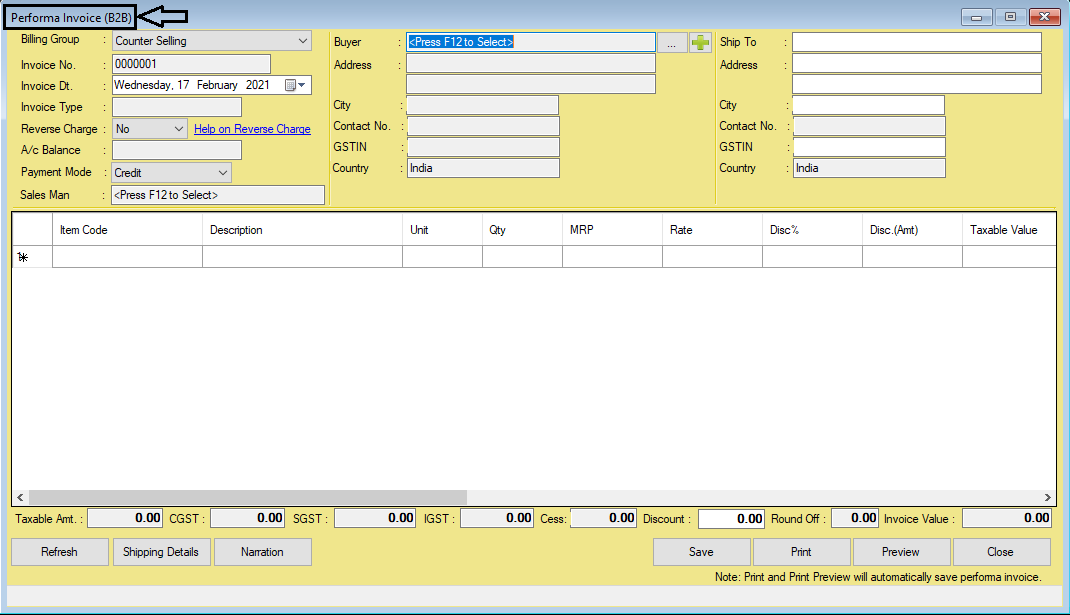Open the calendar icon beside invoice date
Image resolution: width=1070 pixels, height=615 pixels.
point(290,85)
